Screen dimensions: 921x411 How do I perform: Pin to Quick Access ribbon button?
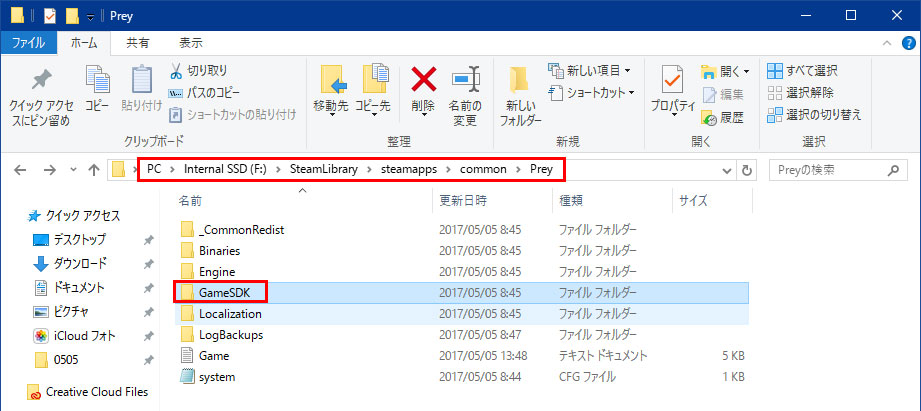coord(41,96)
